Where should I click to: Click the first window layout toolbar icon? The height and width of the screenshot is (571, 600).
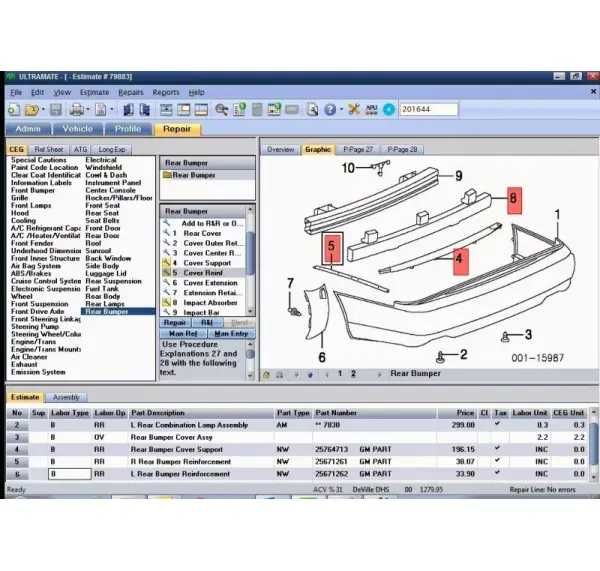click(x=166, y=110)
